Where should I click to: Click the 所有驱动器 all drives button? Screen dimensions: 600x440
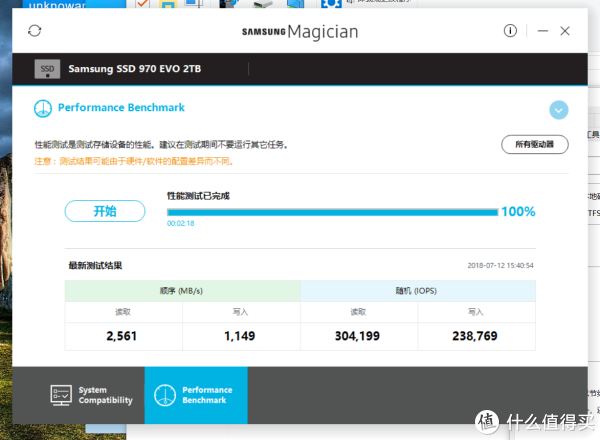(535, 144)
